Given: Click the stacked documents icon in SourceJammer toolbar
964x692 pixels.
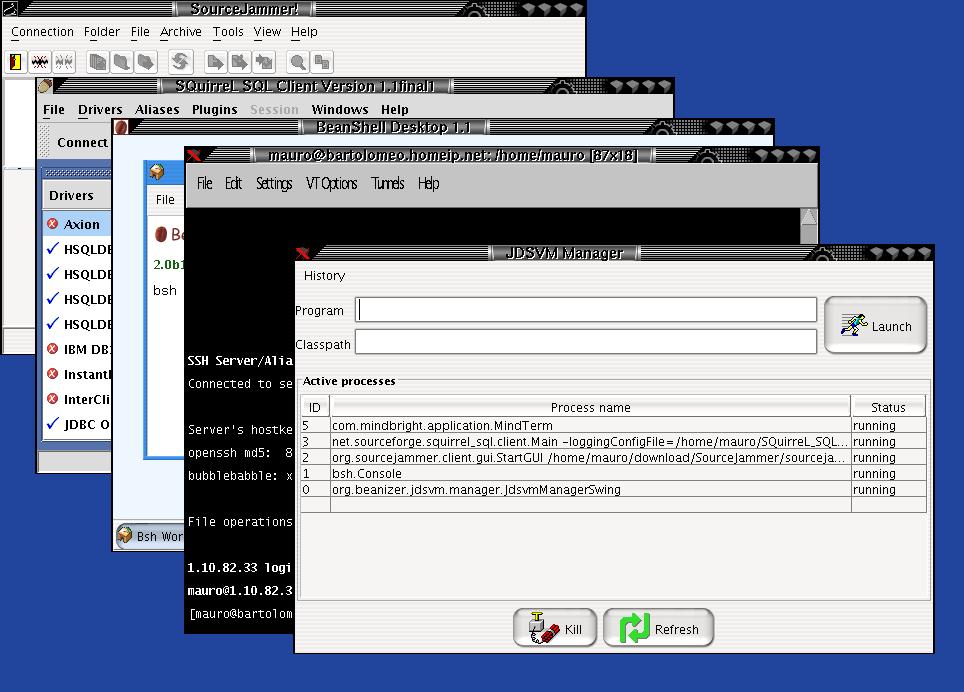Looking at the screenshot, I should (98, 61).
